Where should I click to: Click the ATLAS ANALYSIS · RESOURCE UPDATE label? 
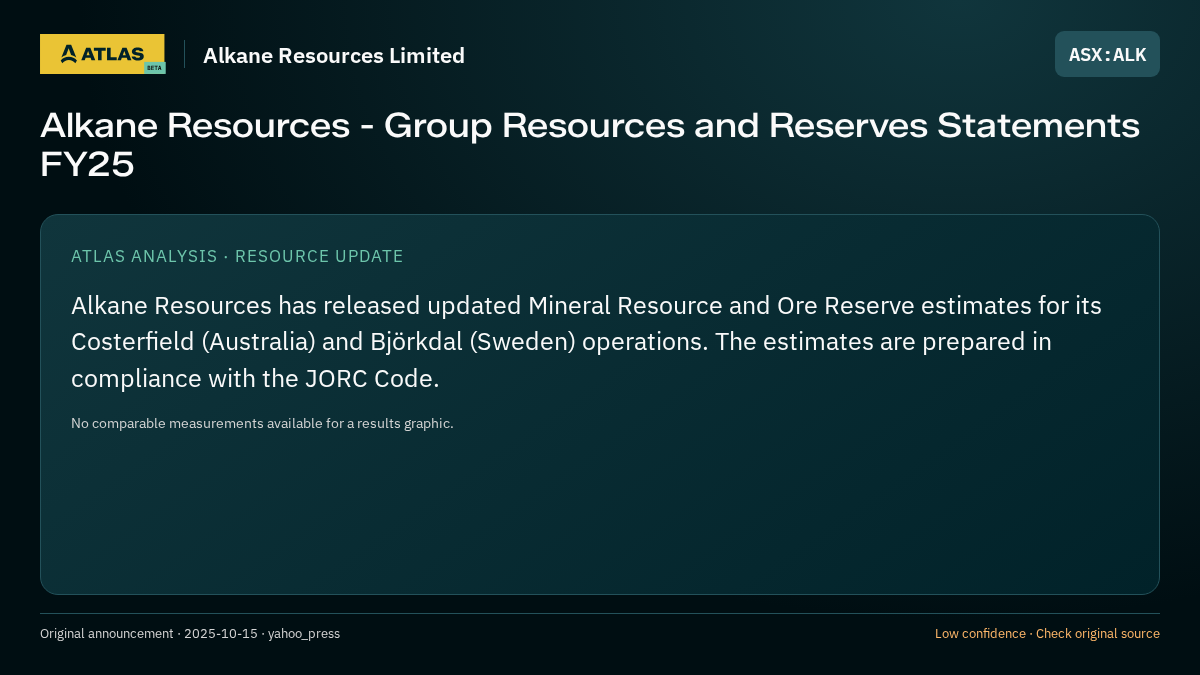click(237, 256)
